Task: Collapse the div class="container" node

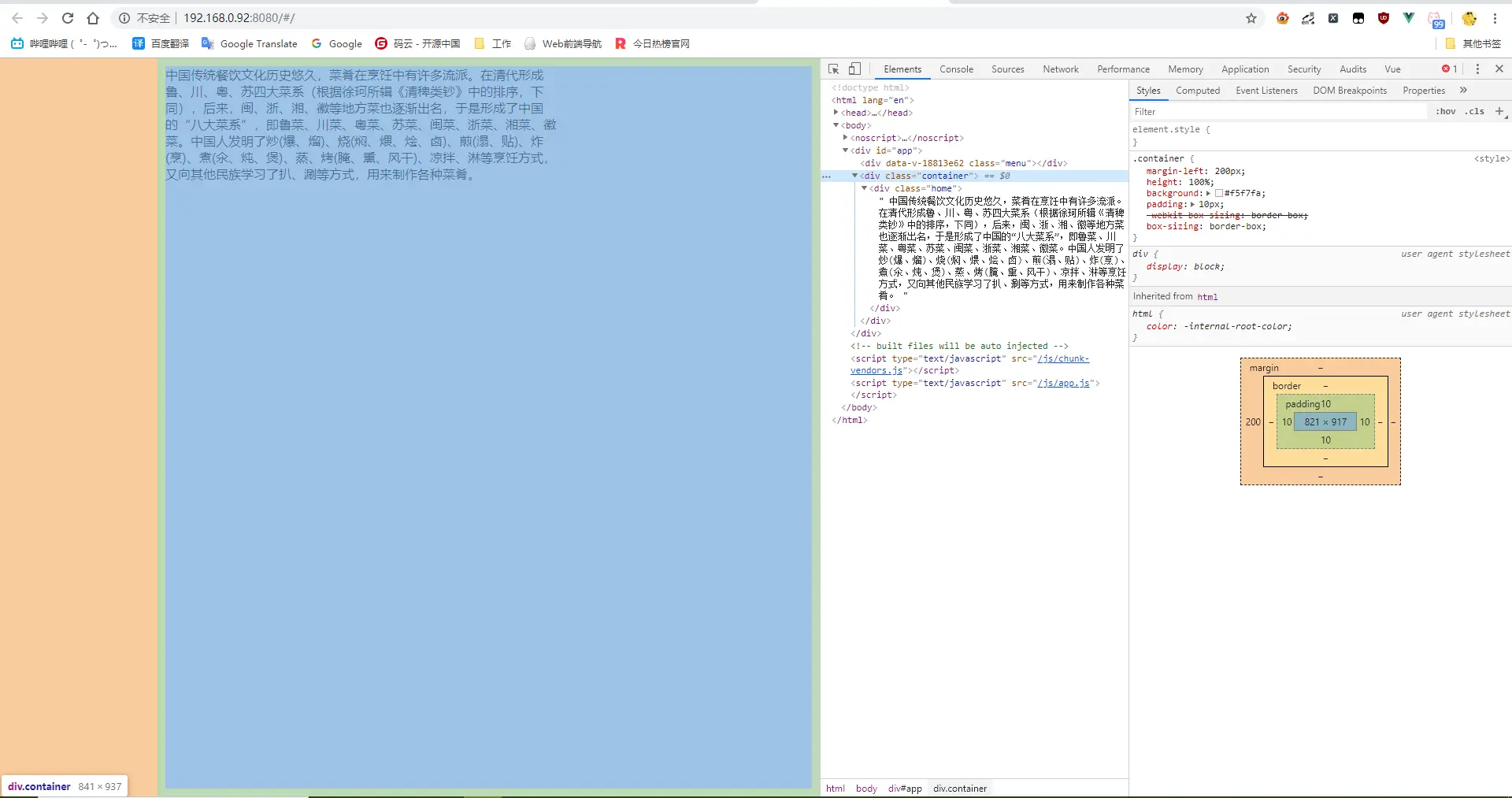Action: point(855,176)
